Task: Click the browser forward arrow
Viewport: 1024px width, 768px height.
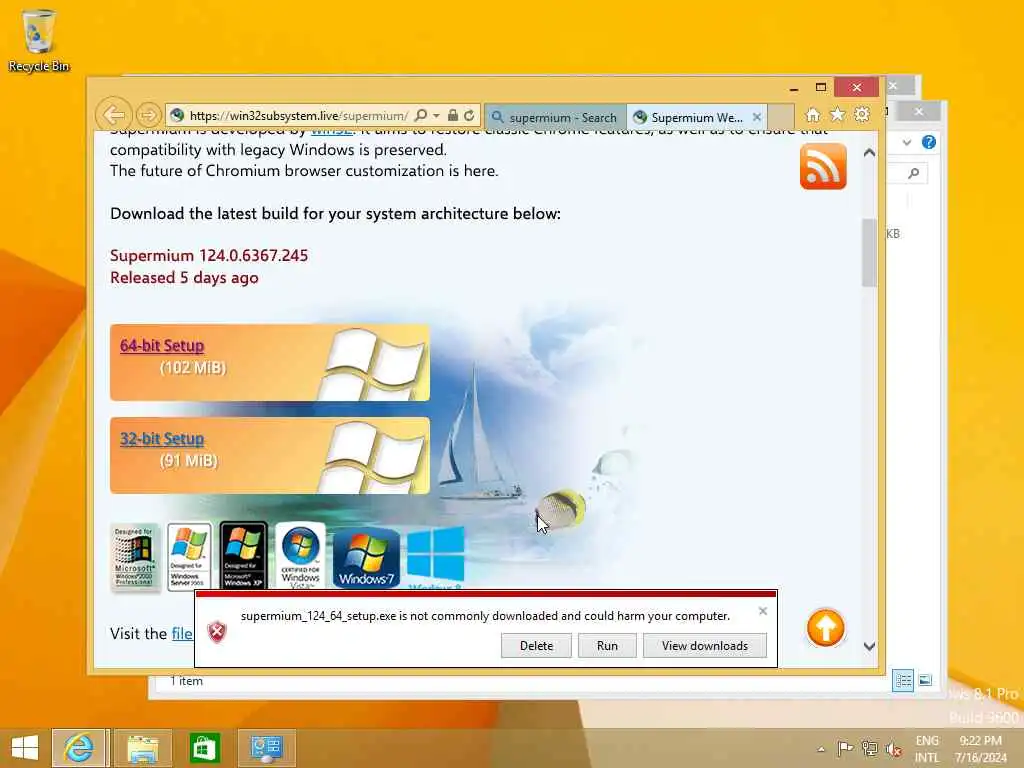Action: click(x=148, y=116)
